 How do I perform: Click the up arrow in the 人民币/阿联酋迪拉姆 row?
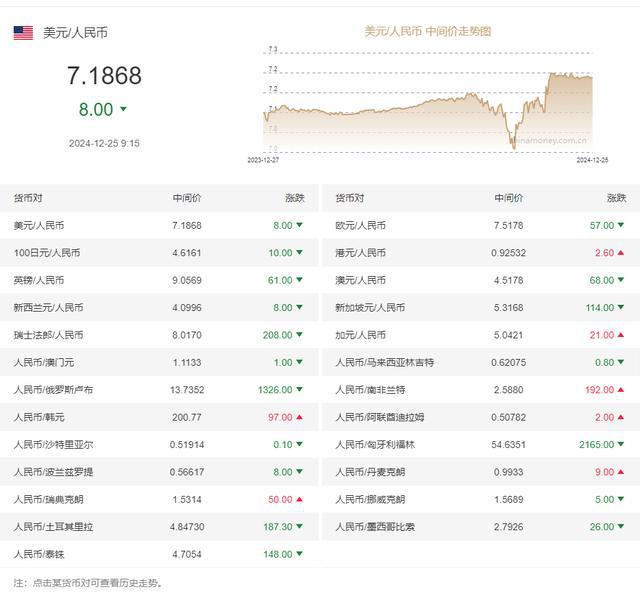tap(620, 417)
